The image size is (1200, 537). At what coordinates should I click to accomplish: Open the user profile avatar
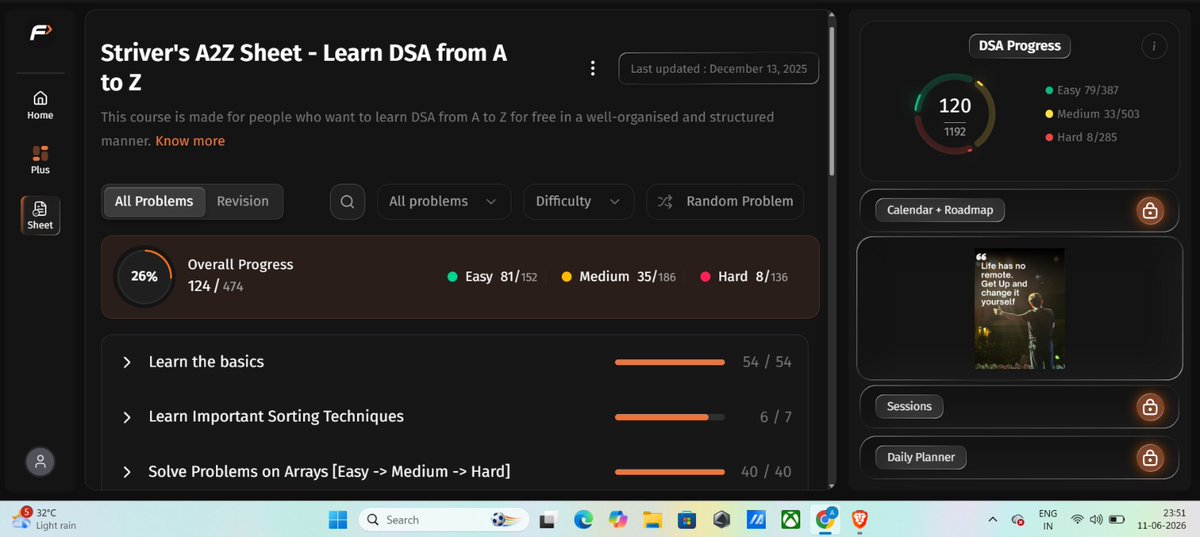40,461
